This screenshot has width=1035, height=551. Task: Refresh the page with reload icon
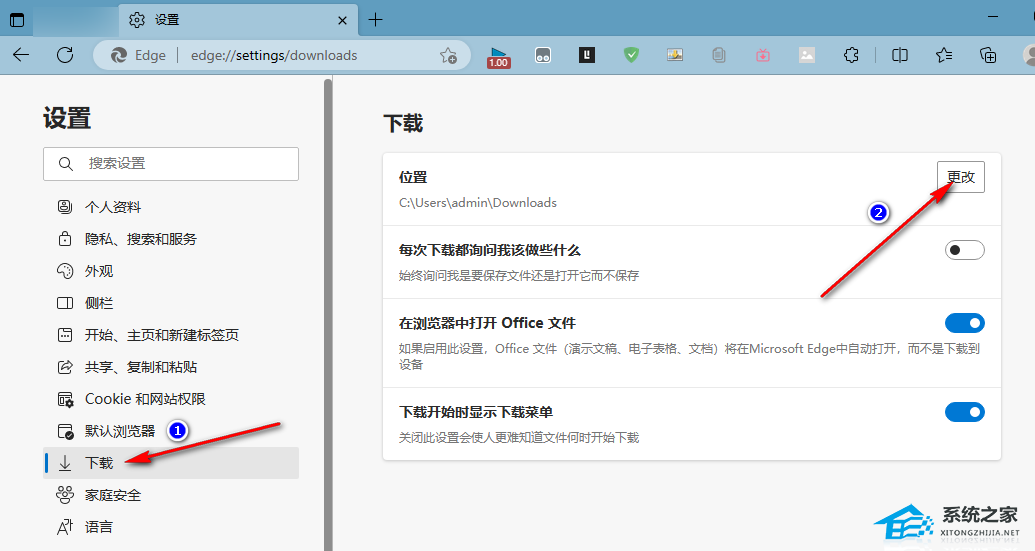coord(65,55)
